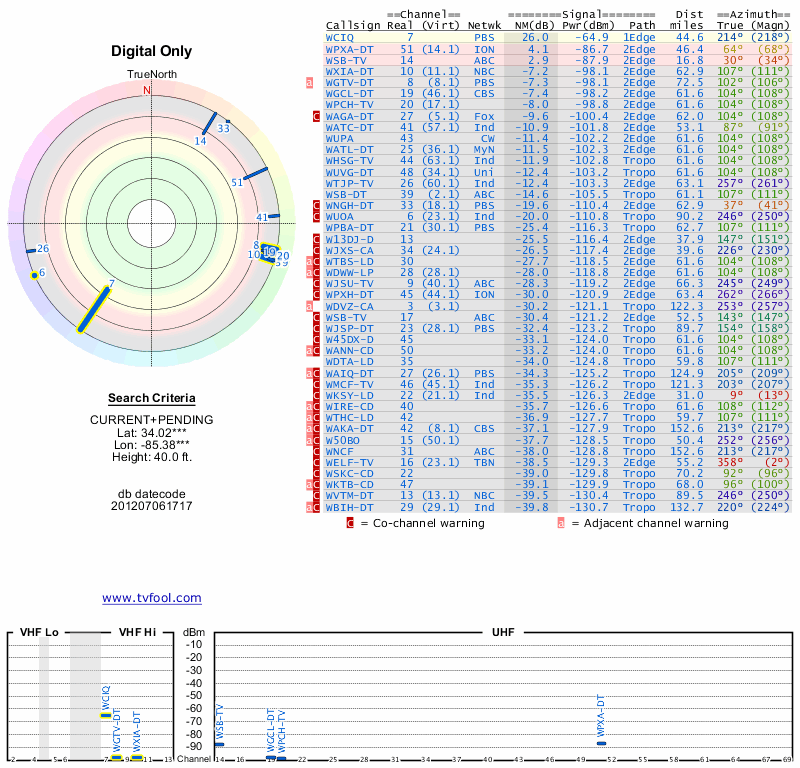800x768 pixels.
Task: Click the pink adjacent channel legend icon
Action: click(561, 522)
